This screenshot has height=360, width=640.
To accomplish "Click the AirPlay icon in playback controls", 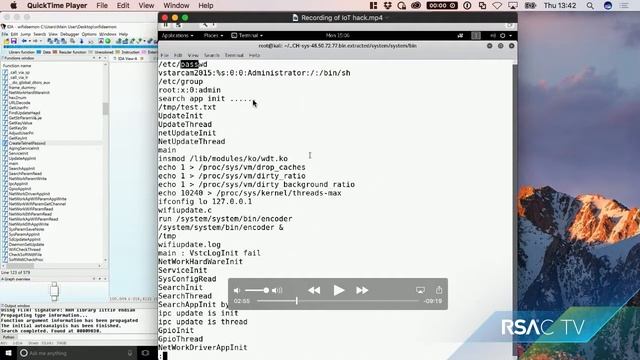I will (420, 290).
